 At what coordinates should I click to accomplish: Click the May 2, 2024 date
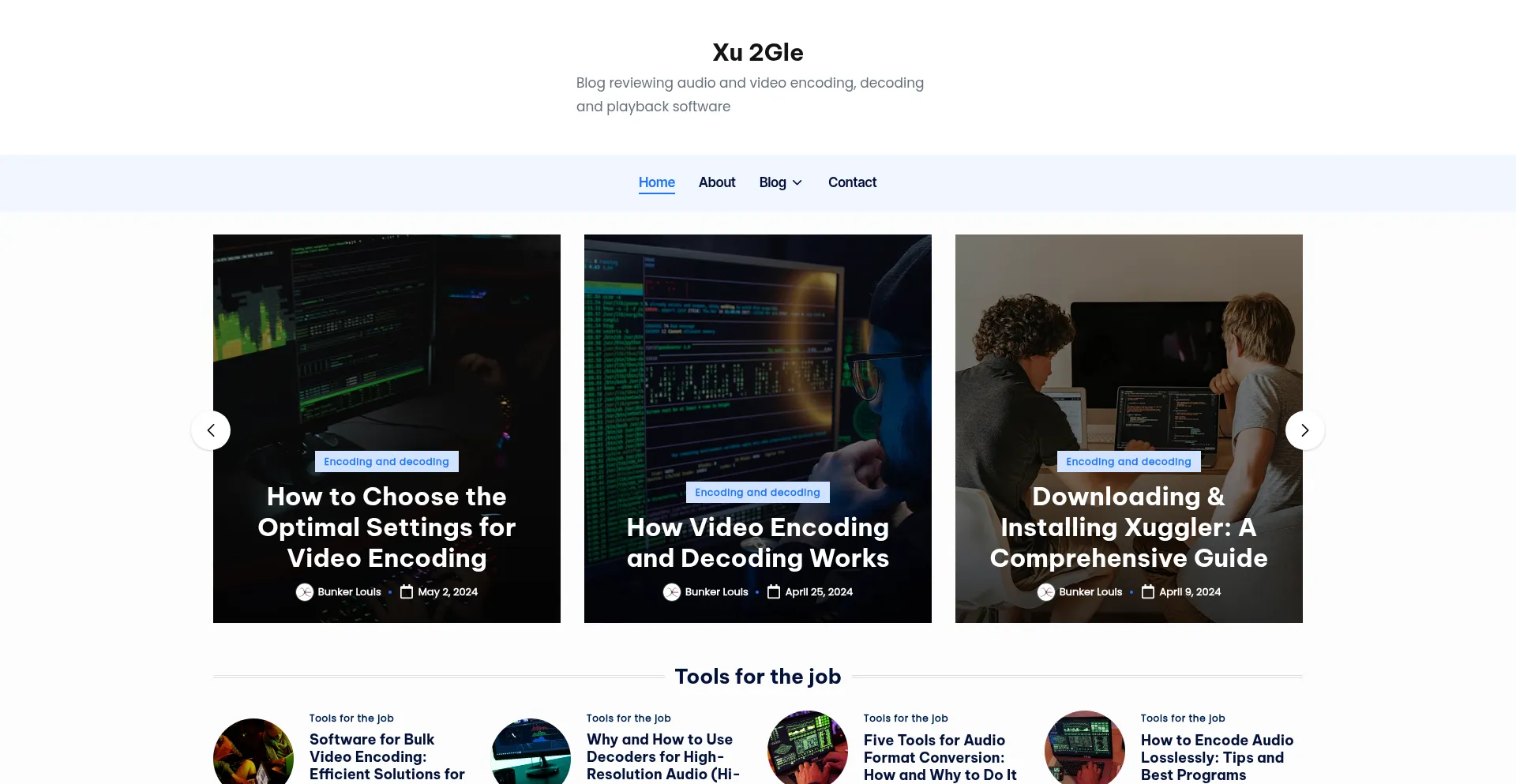(448, 592)
